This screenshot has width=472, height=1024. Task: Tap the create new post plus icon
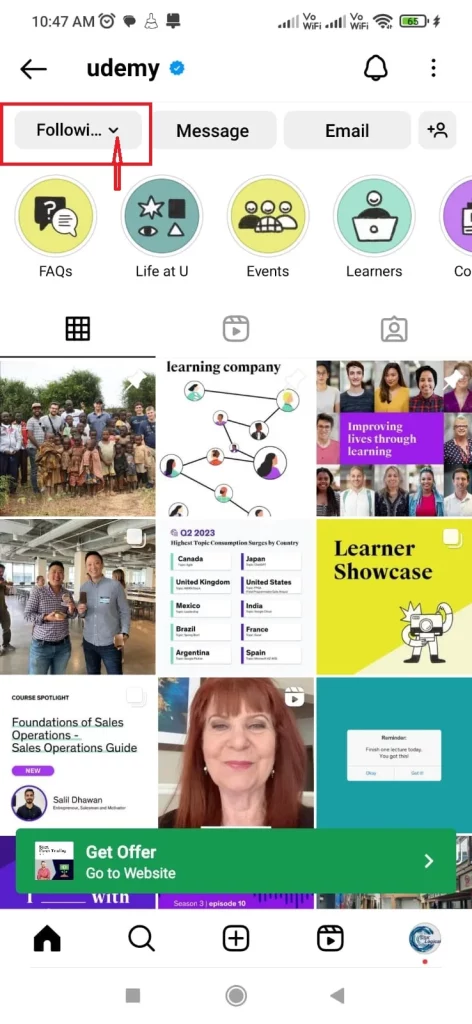click(236, 939)
